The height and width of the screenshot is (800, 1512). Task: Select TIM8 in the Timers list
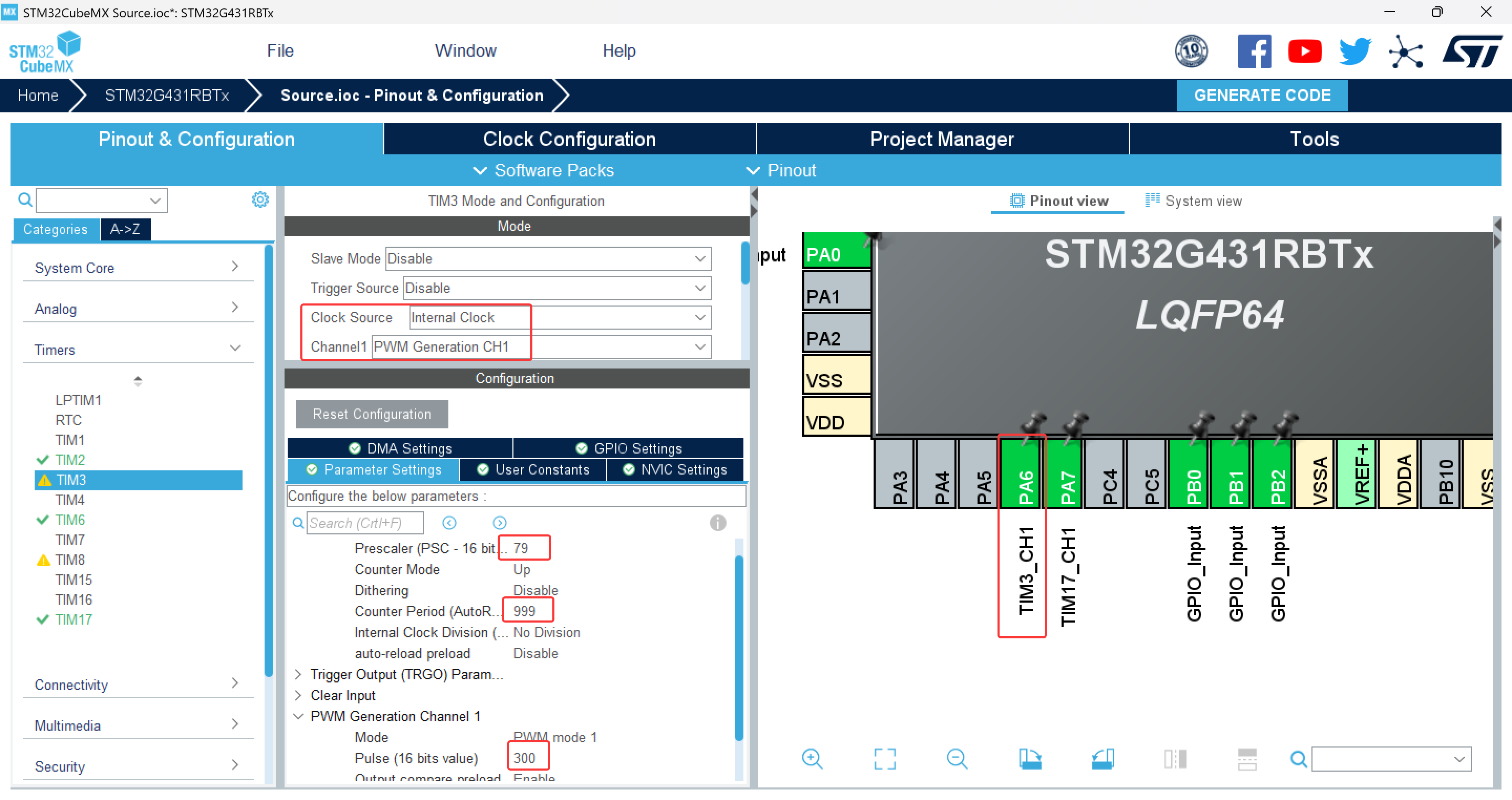coord(70,560)
